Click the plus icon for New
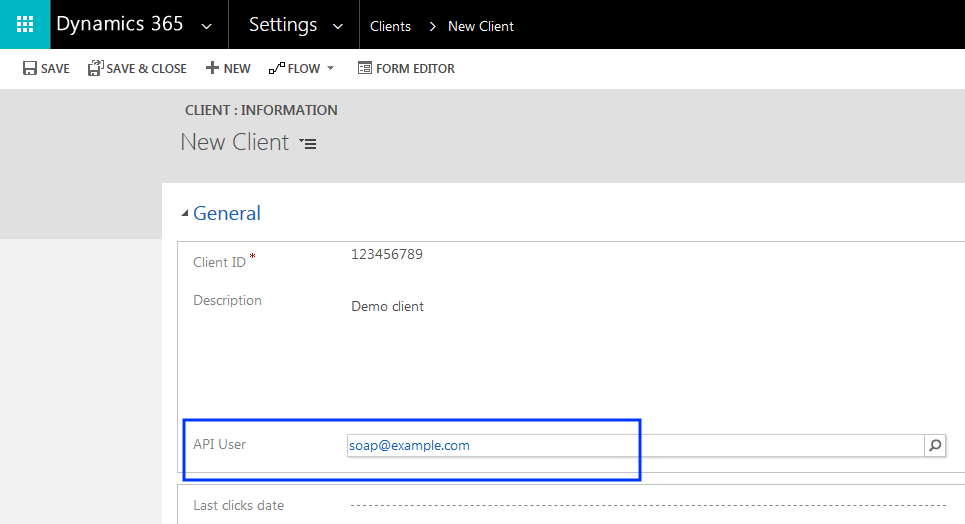Viewport: 965px width, 524px height. [x=212, y=69]
